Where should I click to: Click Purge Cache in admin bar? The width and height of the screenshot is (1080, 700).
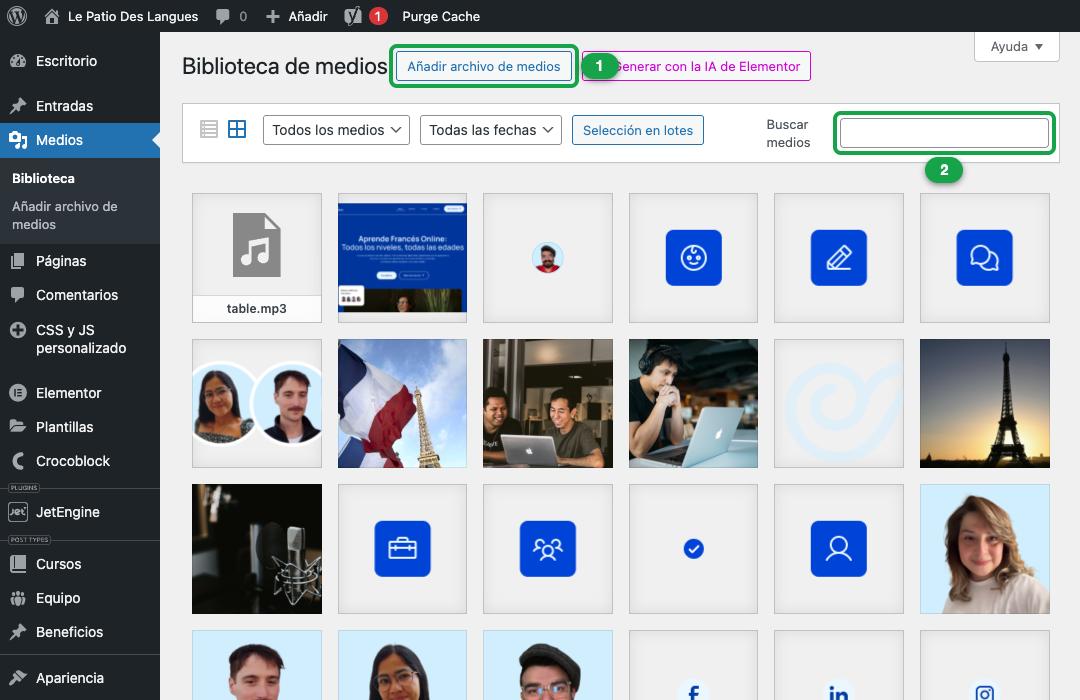[441, 17]
